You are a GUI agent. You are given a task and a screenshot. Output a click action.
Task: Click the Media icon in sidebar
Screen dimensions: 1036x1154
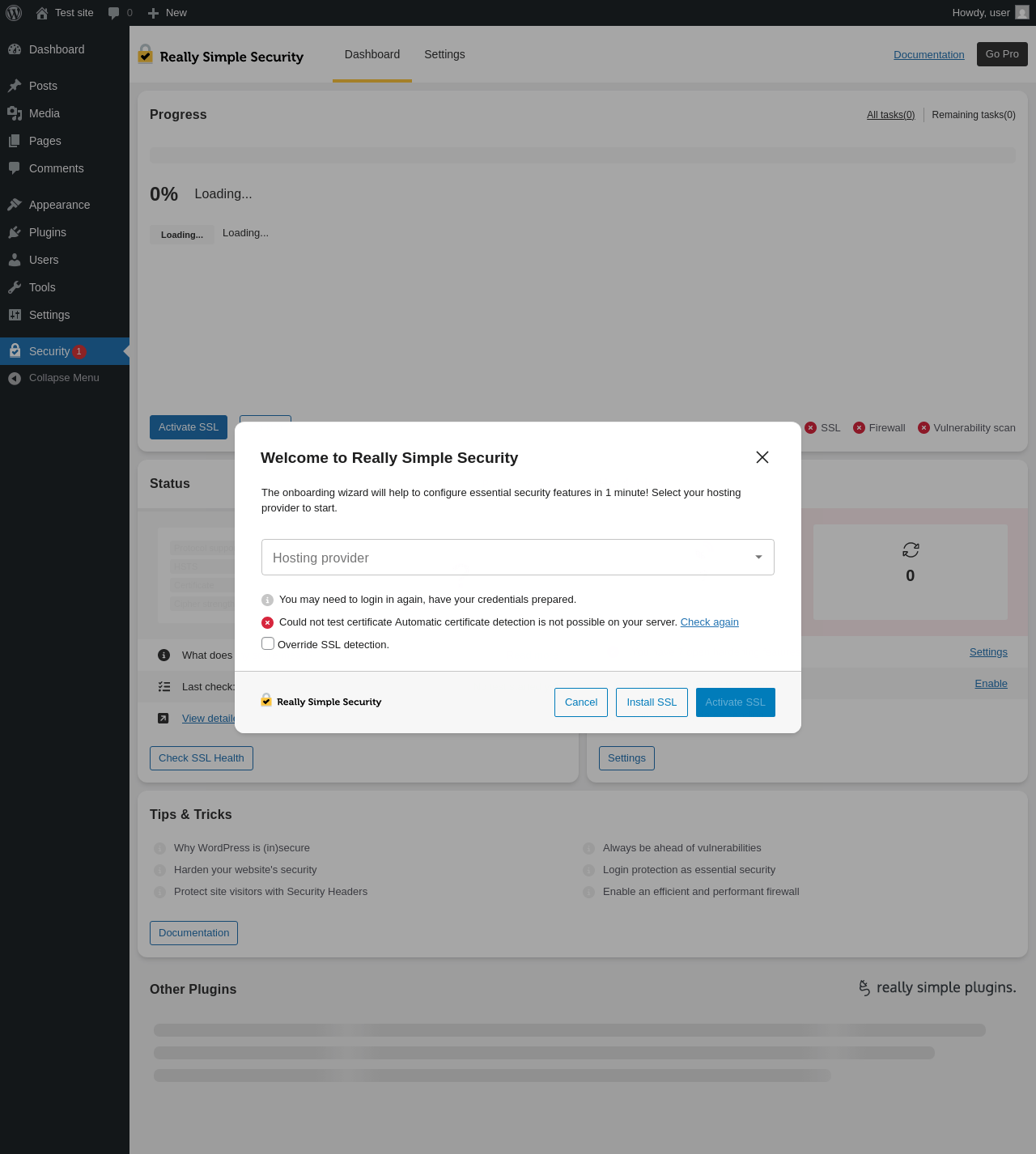coord(15,113)
